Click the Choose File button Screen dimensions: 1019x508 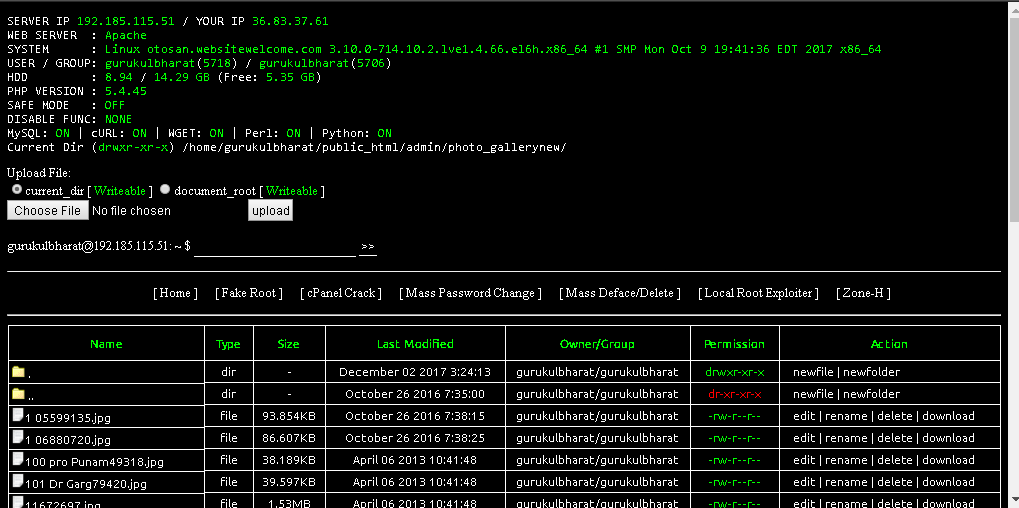[47, 210]
